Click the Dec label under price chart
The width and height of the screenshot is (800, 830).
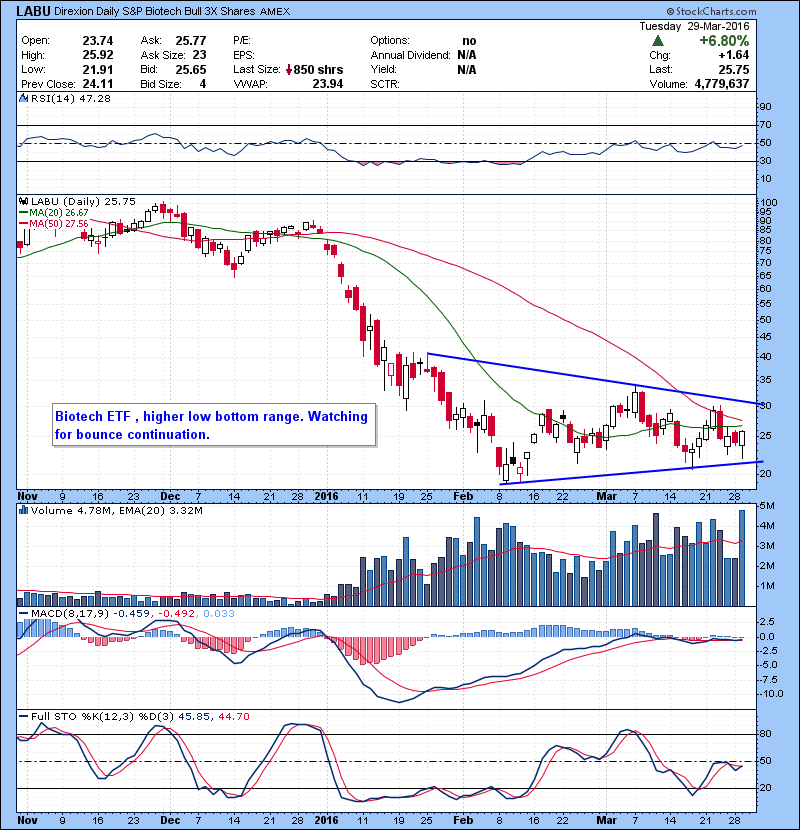coord(170,496)
